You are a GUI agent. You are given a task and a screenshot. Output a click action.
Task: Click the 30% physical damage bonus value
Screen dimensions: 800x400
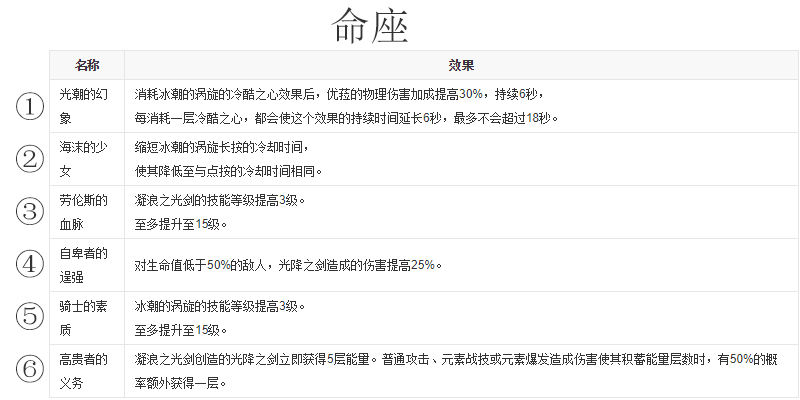tap(472, 93)
